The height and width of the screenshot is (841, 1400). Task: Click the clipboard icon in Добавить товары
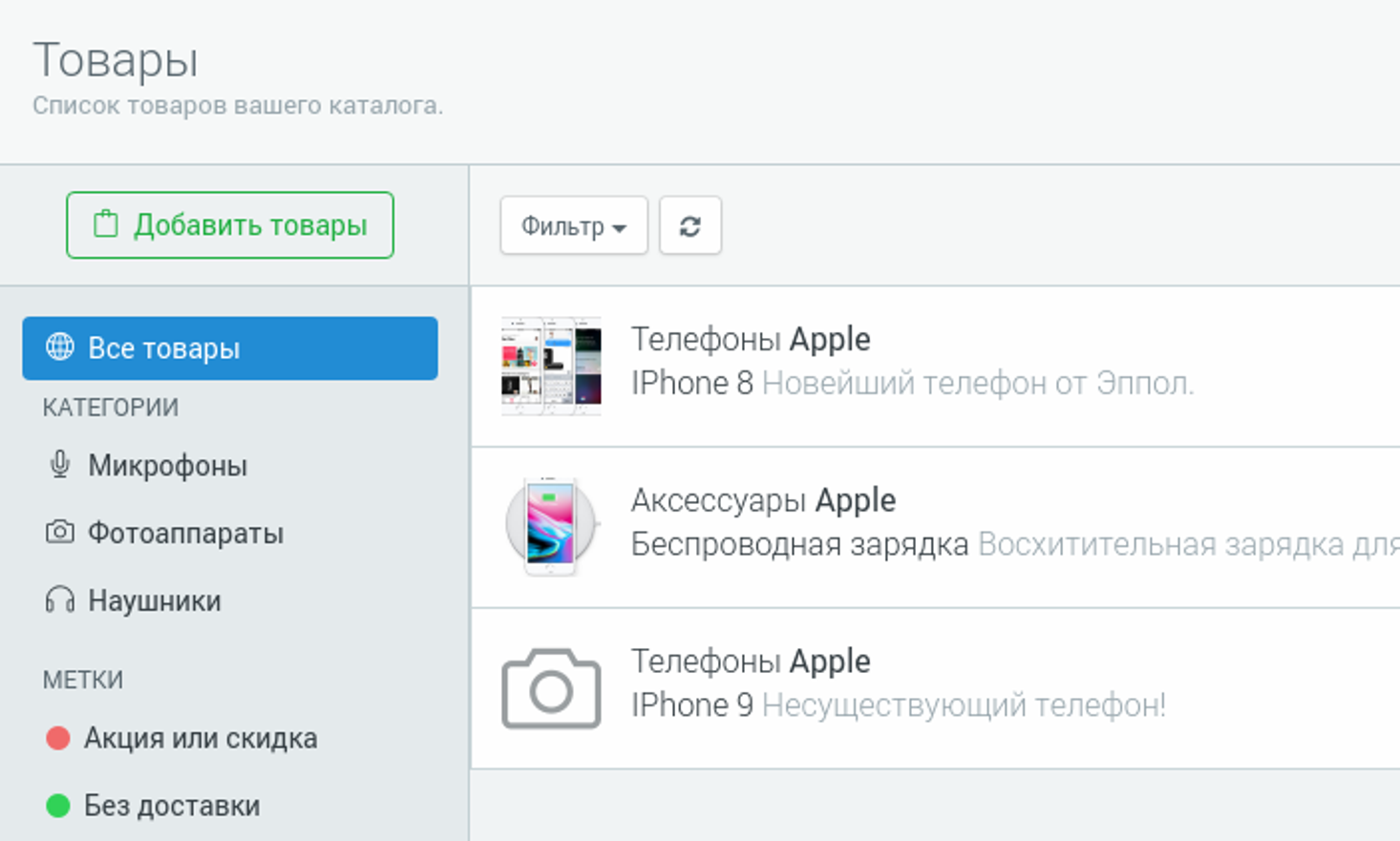(x=105, y=224)
